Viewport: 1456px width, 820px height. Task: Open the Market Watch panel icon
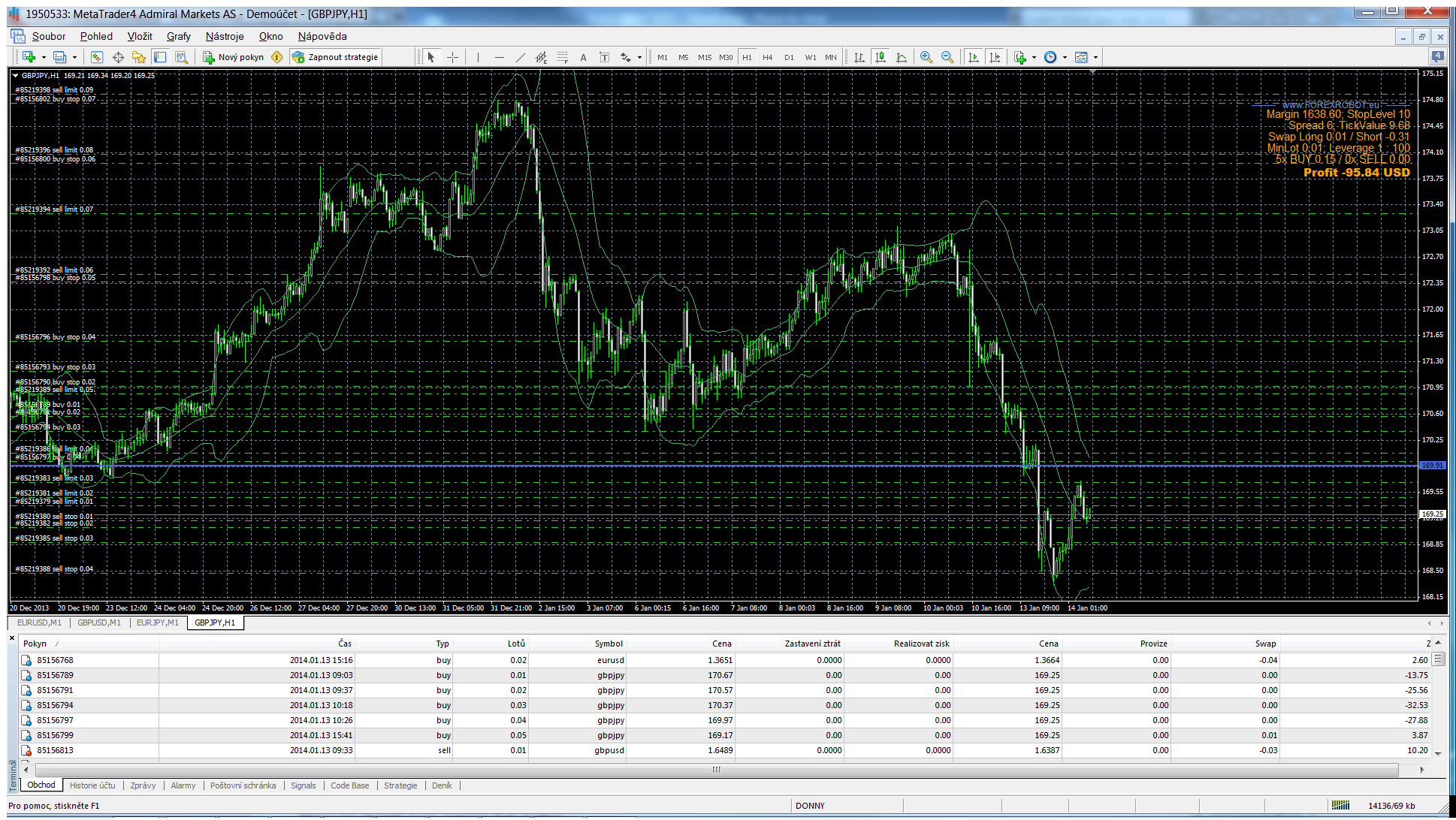[97, 57]
